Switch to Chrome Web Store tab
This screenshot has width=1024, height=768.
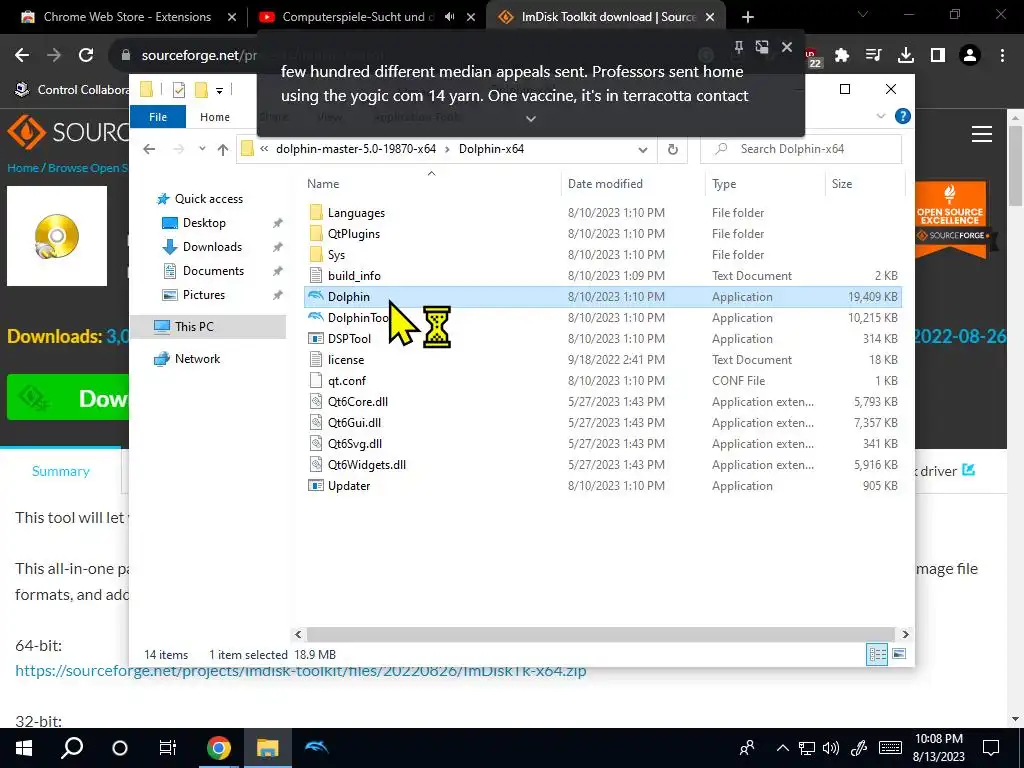coord(127,17)
